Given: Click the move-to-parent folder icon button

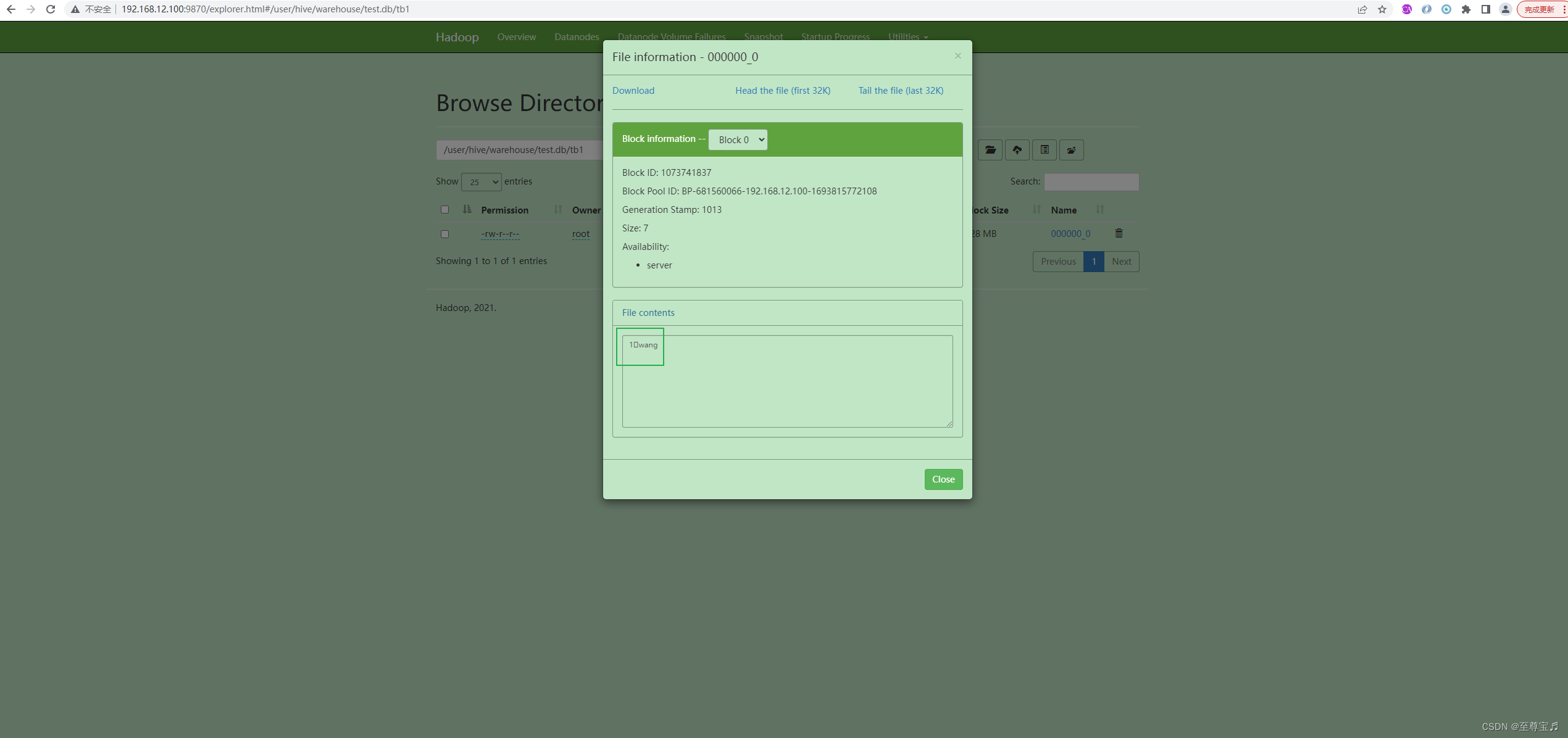Looking at the screenshot, I should 1071,150.
